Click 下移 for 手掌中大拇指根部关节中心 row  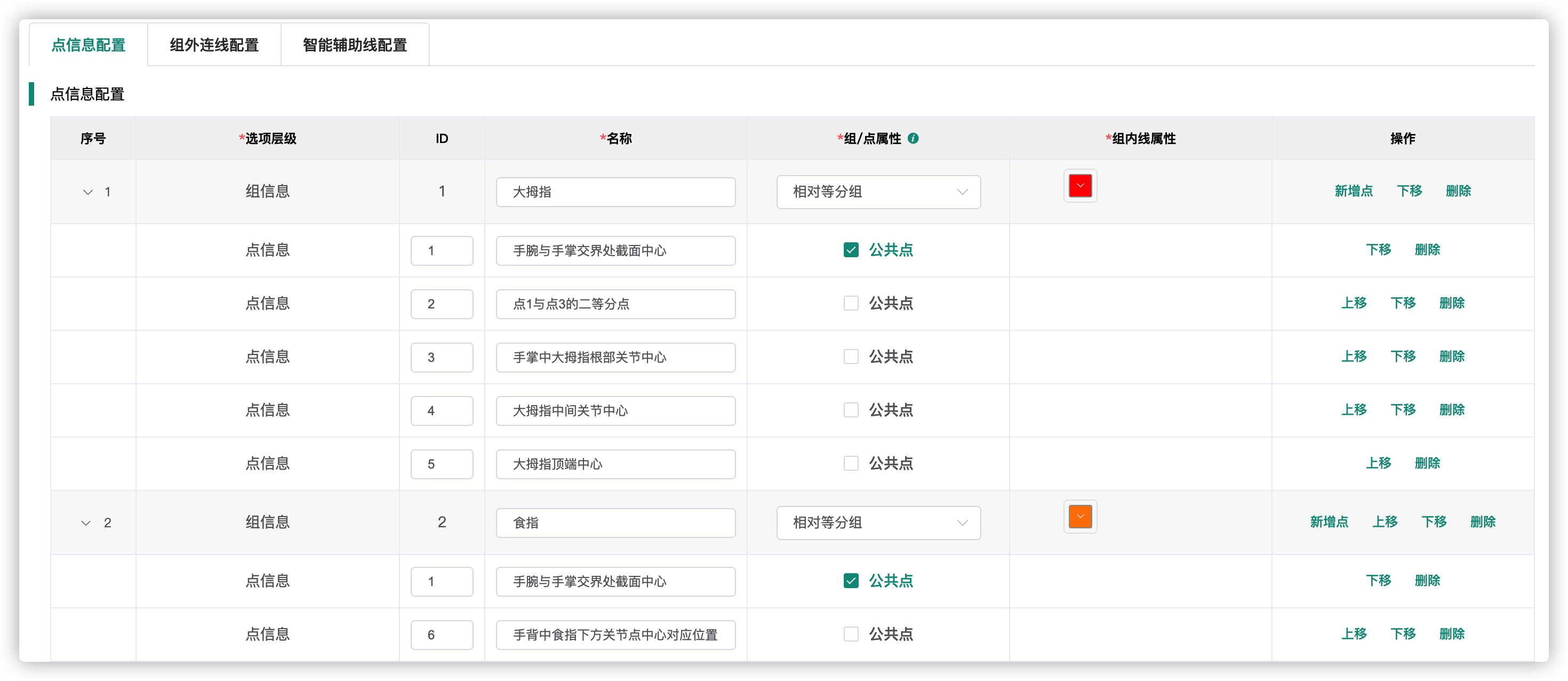click(1403, 357)
